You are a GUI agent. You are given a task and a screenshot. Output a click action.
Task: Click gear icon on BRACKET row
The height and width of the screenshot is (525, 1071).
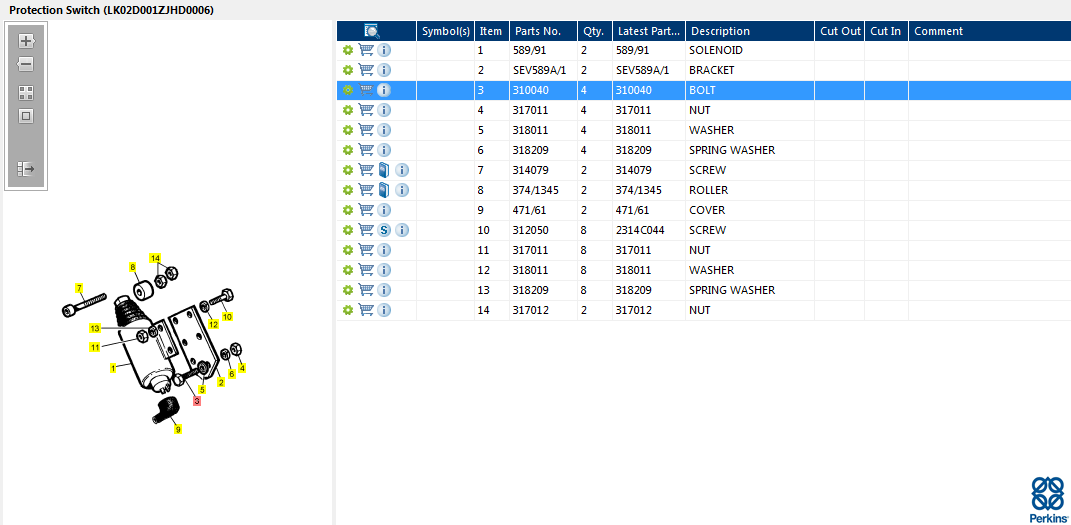tap(348, 70)
